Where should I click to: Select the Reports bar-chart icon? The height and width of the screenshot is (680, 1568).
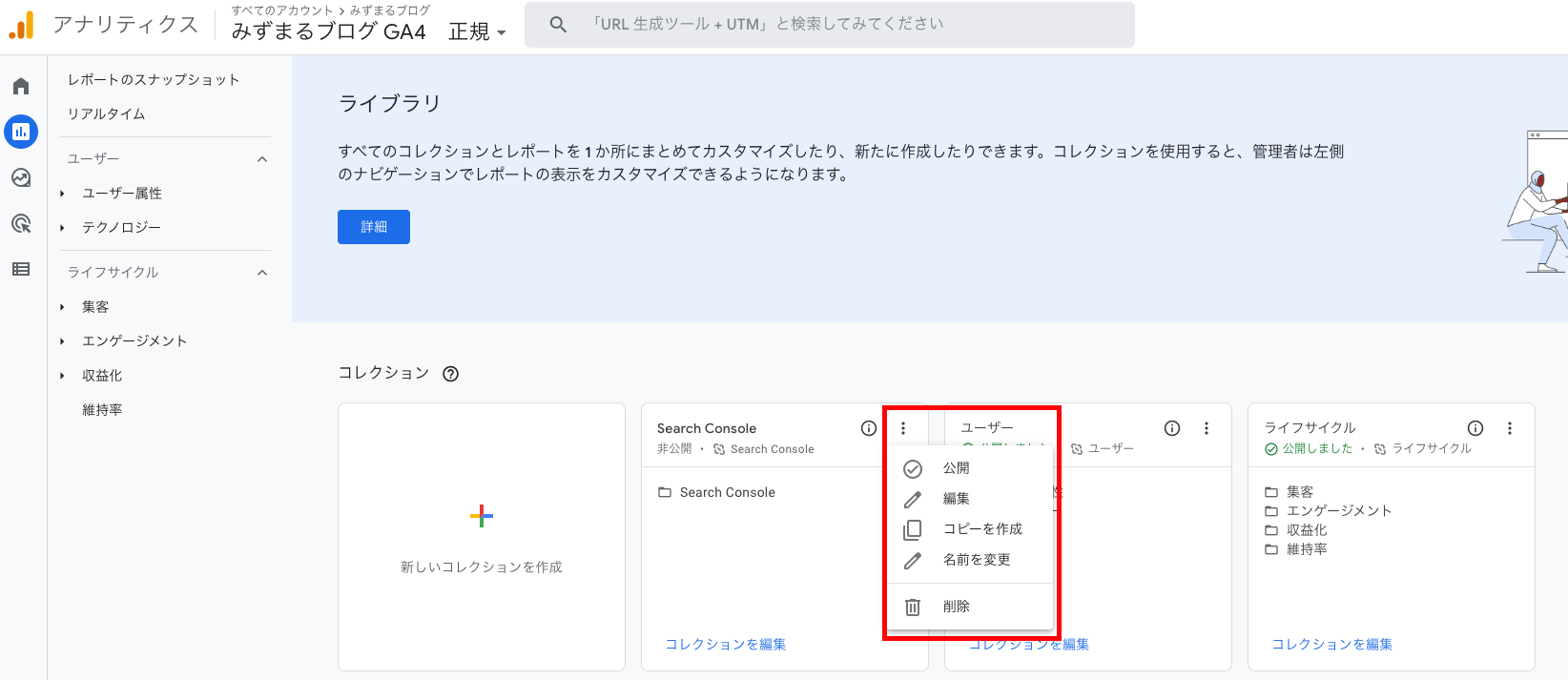pyautogui.click(x=21, y=132)
